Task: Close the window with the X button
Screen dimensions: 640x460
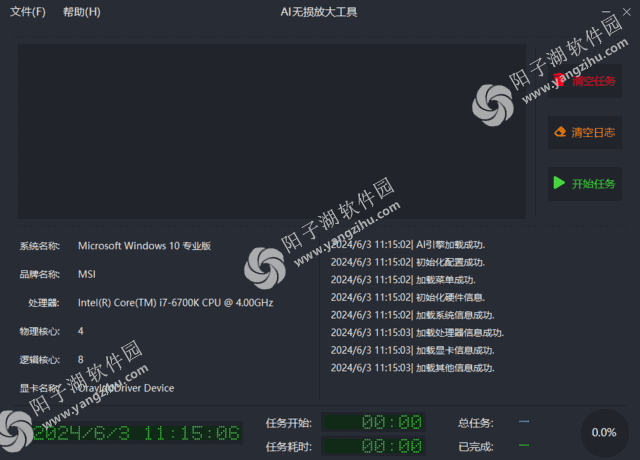Action: point(627,12)
